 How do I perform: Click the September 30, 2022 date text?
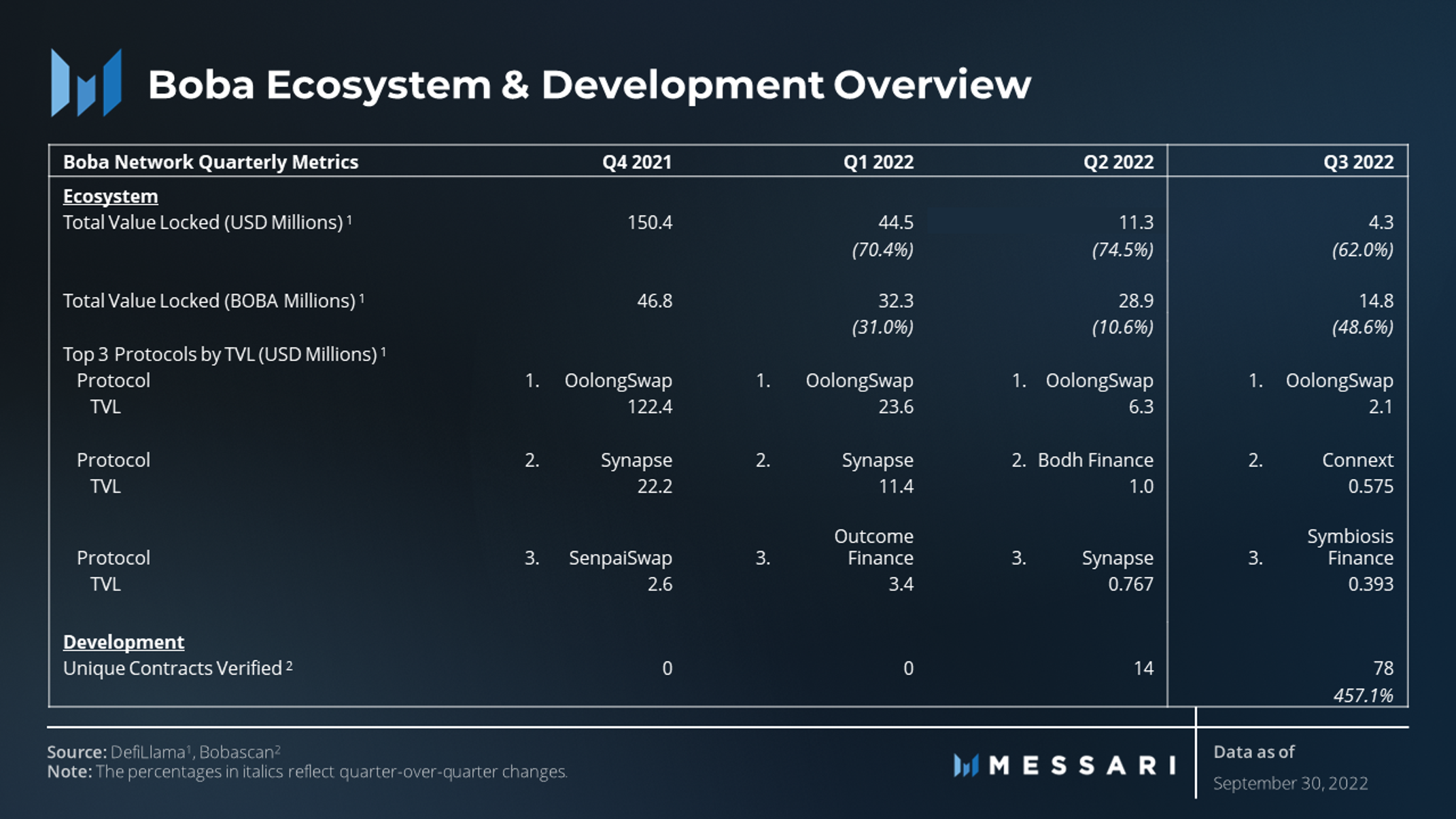pos(1289,784)
